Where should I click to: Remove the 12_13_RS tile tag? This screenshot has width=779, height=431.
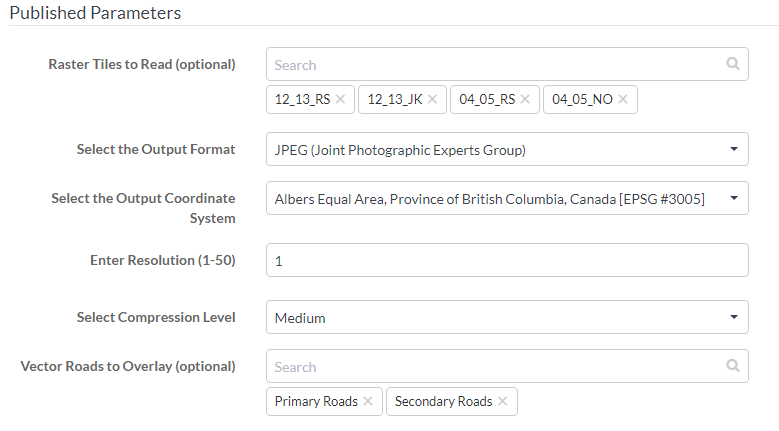click(x=340, y=99)
